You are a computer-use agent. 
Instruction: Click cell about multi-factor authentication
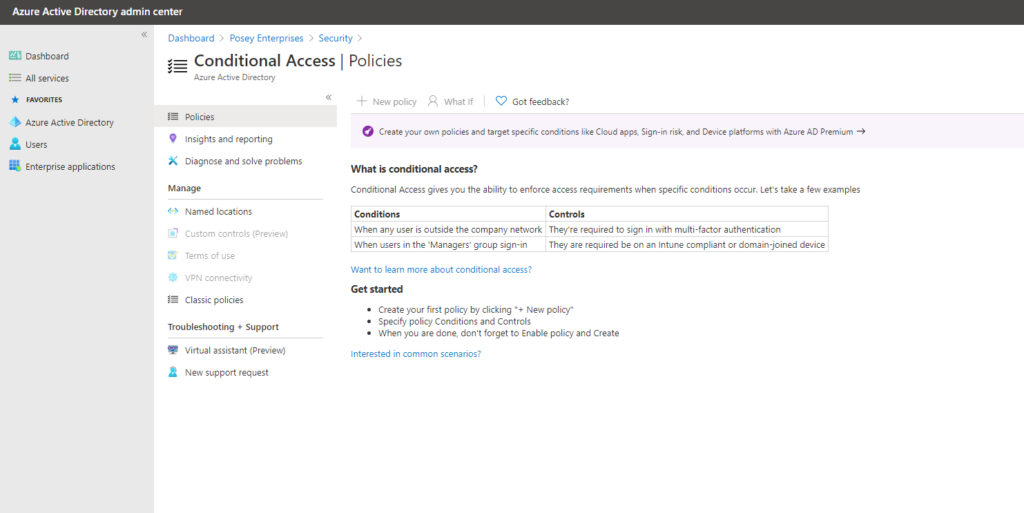click(687, 230)
